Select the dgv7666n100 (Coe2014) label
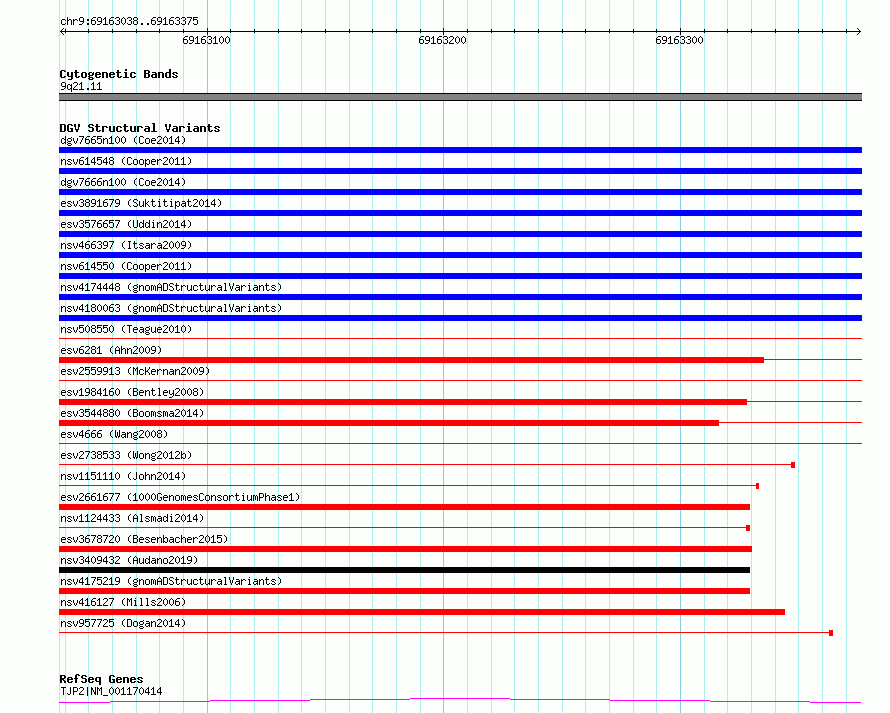 [123, 182]
